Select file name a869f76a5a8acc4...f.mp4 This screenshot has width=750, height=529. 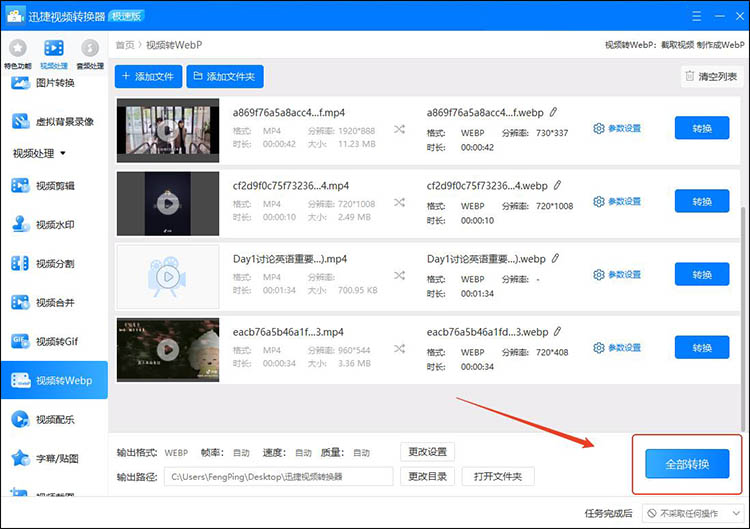(288, 113)
